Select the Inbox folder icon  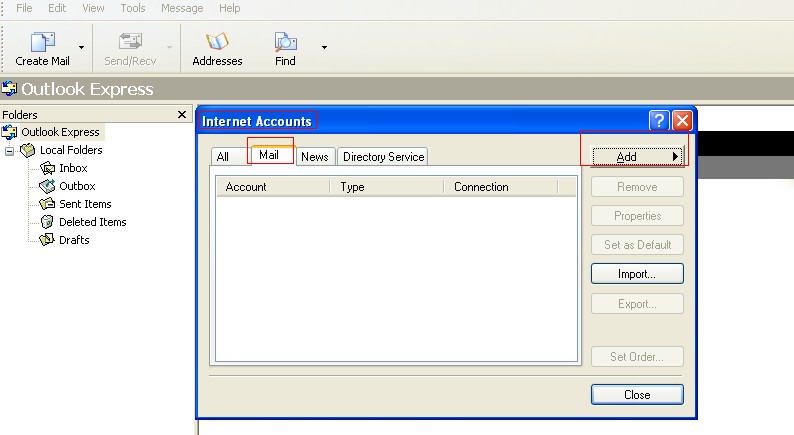tap(47, 168)
